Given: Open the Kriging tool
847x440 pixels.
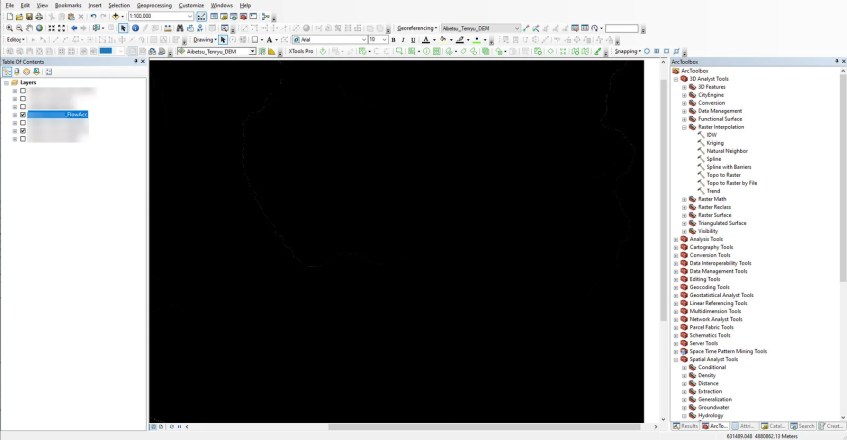Looking at the screenshot, I should coord(715,143).
